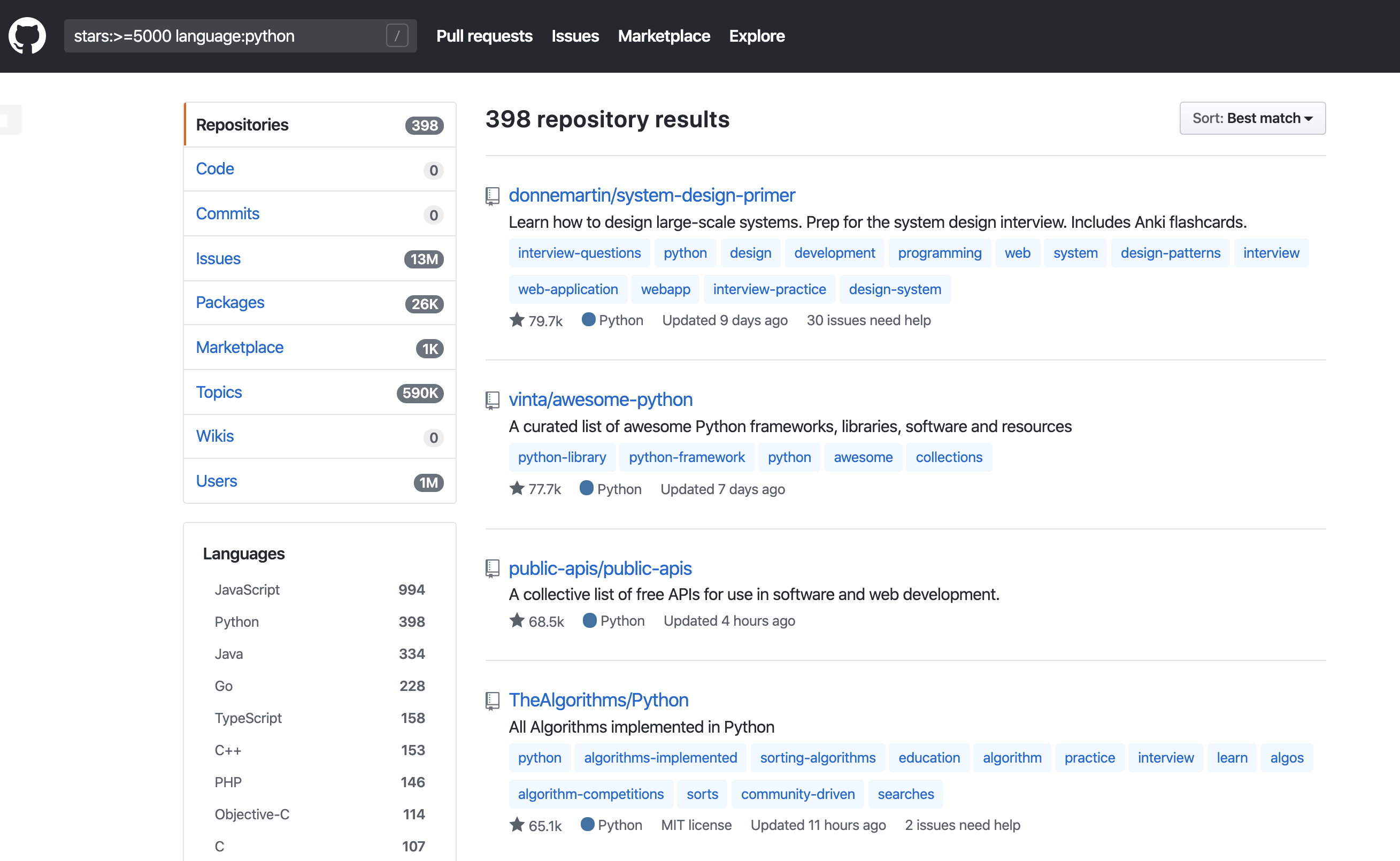Select the Topics category in sidebar
Viewport: 1400px width, 861px height.
click(219, 393)
